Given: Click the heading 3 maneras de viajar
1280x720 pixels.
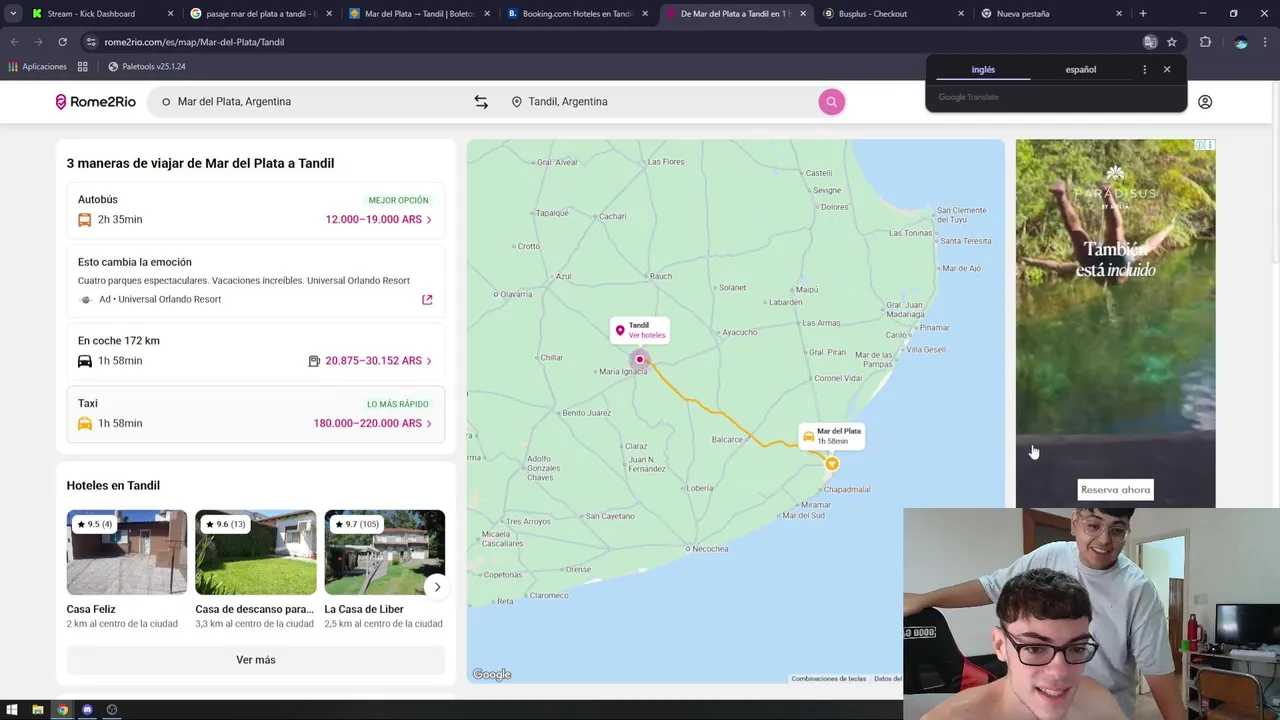Looking at the screenshot, I should pyautogui.click(x=200, y=163).
